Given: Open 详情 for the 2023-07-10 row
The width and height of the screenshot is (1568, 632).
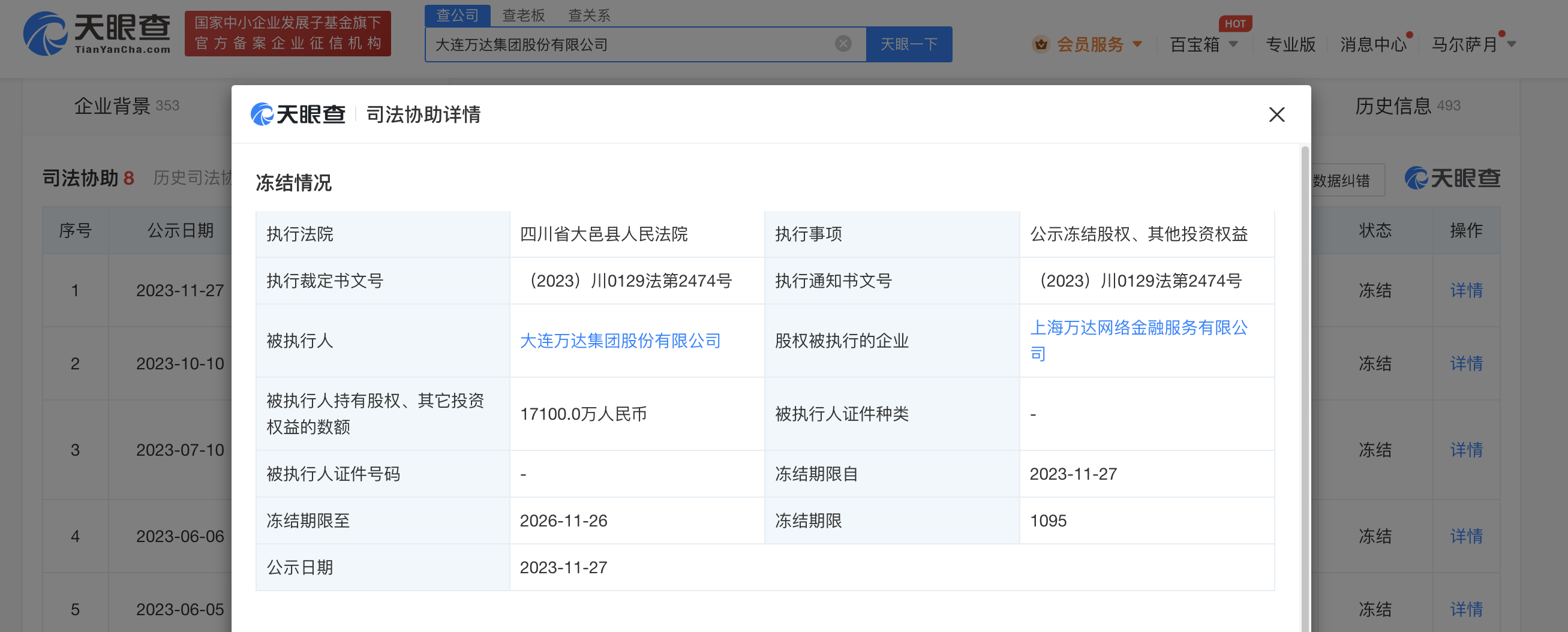Looking at the screenshot, I should (x=1466, y=450).
